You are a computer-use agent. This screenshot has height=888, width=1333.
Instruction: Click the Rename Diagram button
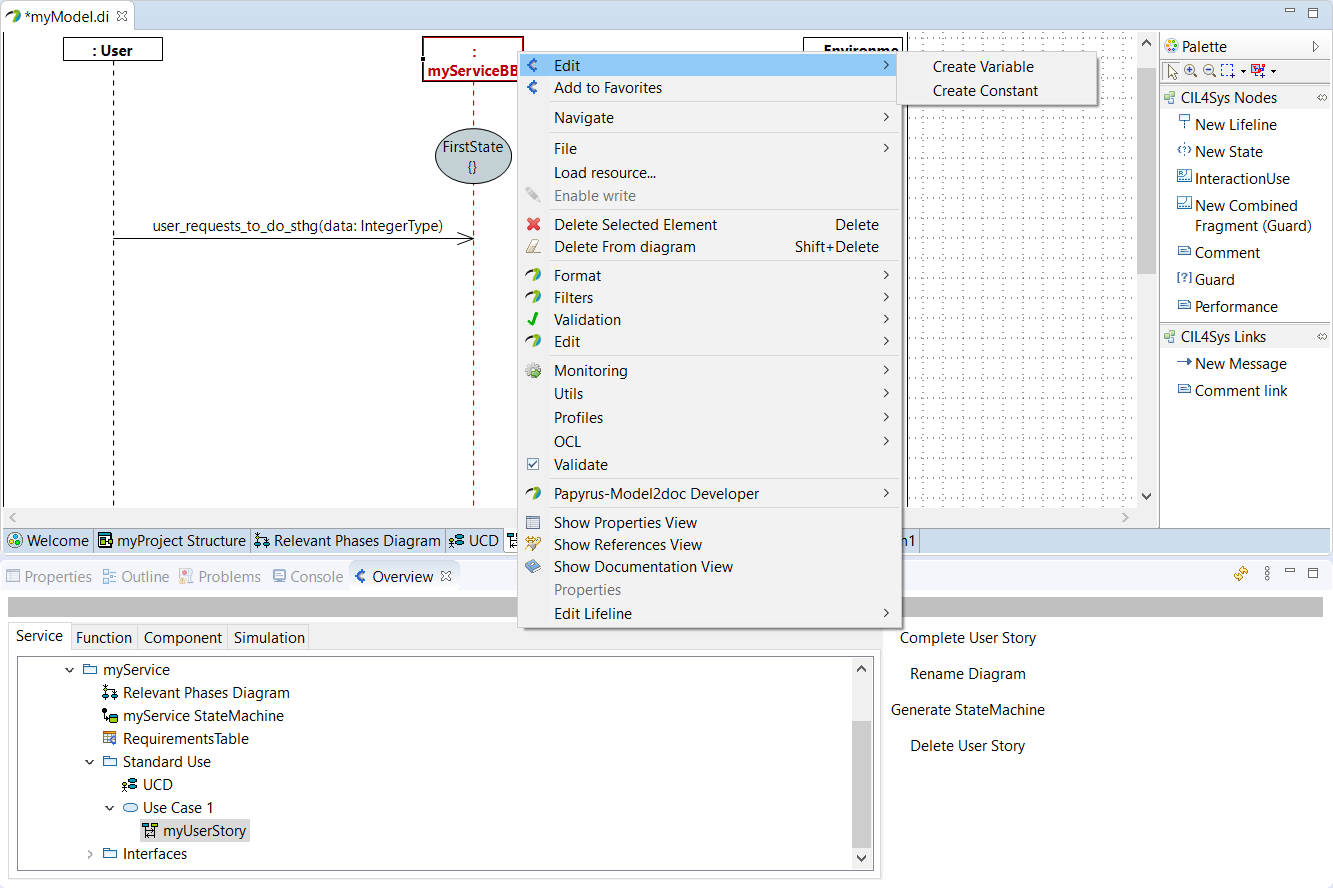point(968,674)
